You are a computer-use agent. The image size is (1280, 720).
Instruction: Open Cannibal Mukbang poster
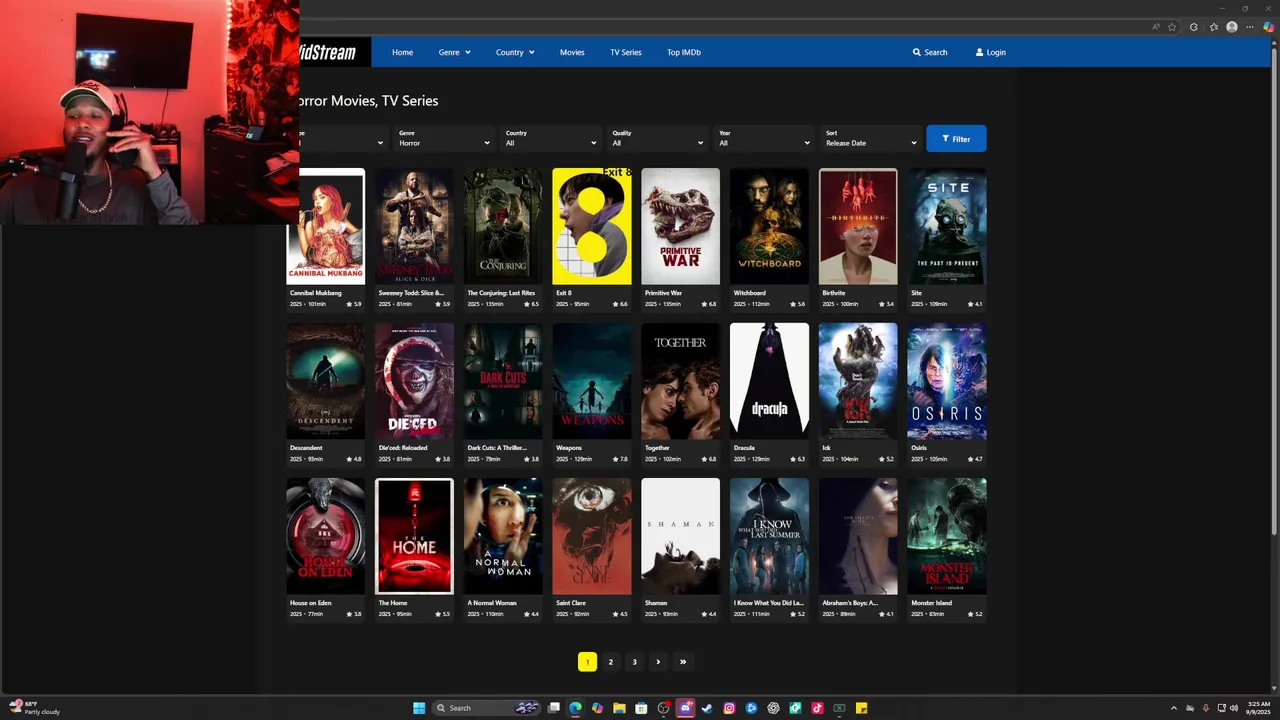click(x=326, y=226)
